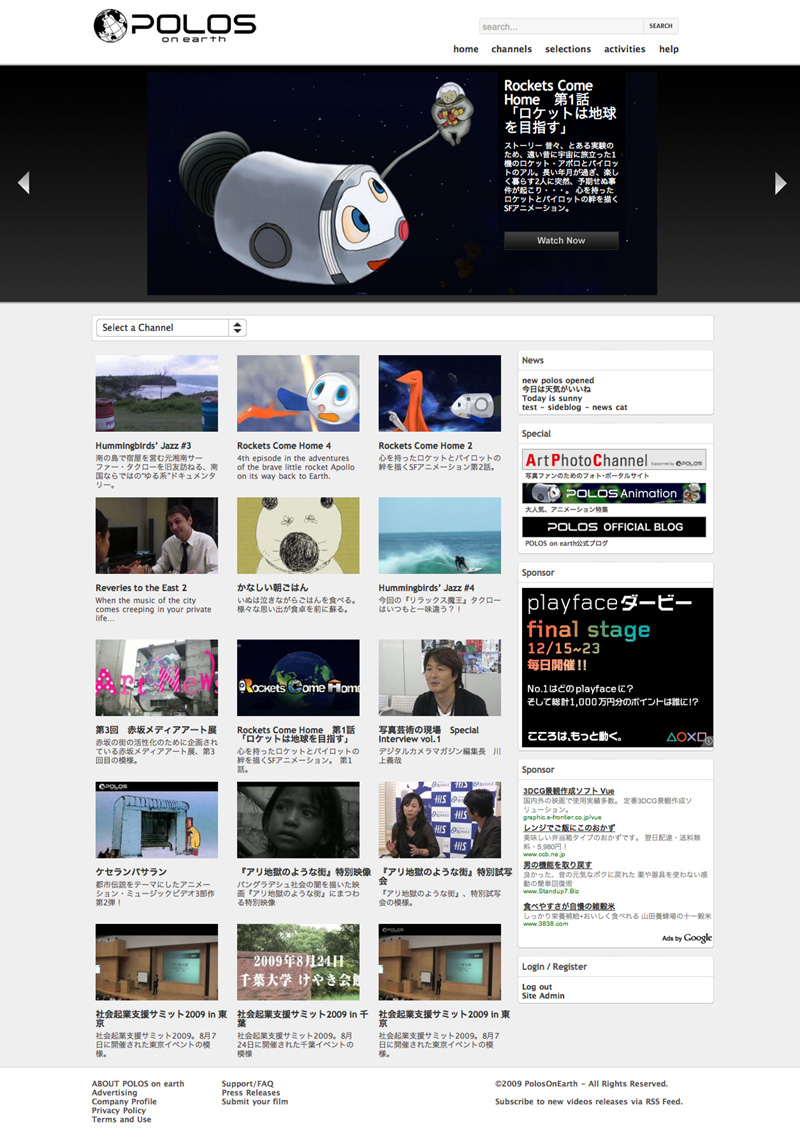Click the Hummingbirds' Jazz #3 title link
The height and width of the screenshot is (1142, 800).
point(143,446)
